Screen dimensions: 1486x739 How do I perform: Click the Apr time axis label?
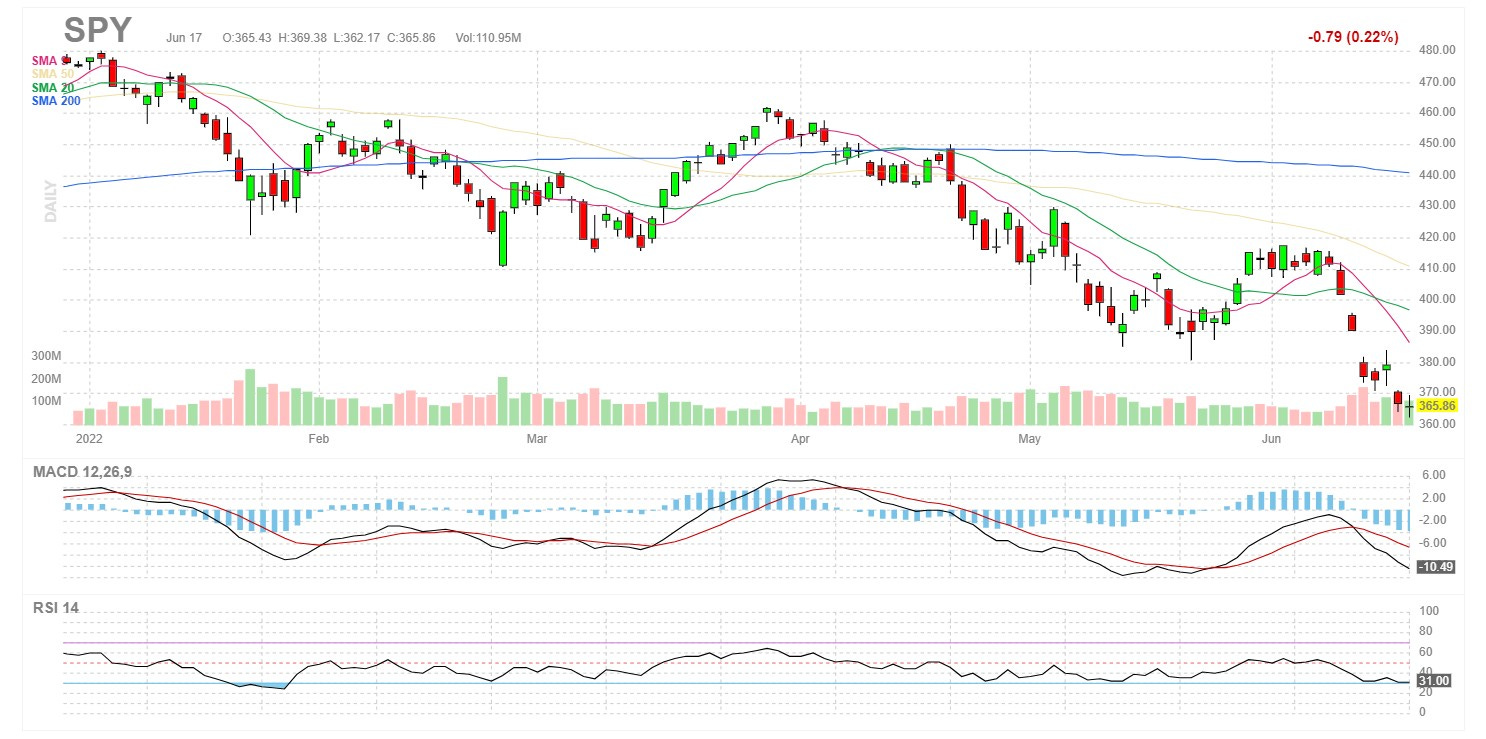pyautogui.click(x=800, y=438)
